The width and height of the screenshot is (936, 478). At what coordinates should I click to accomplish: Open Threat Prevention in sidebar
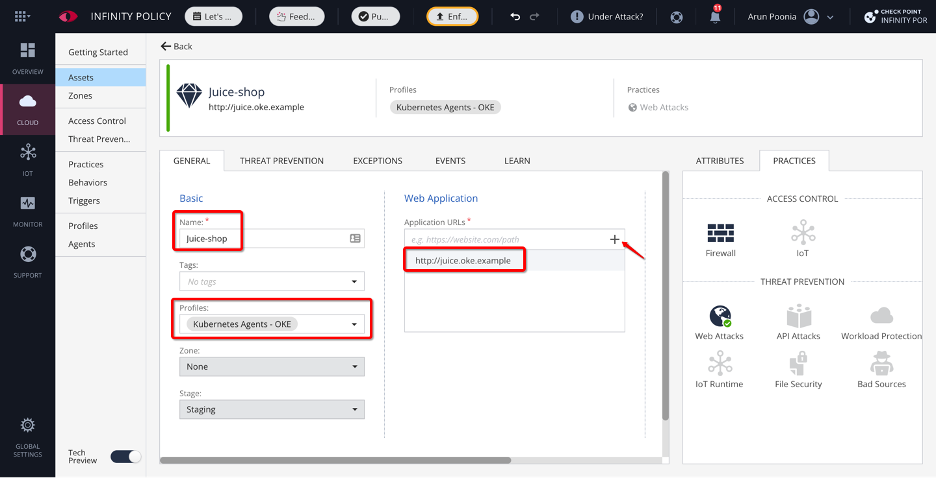(99, 139)
